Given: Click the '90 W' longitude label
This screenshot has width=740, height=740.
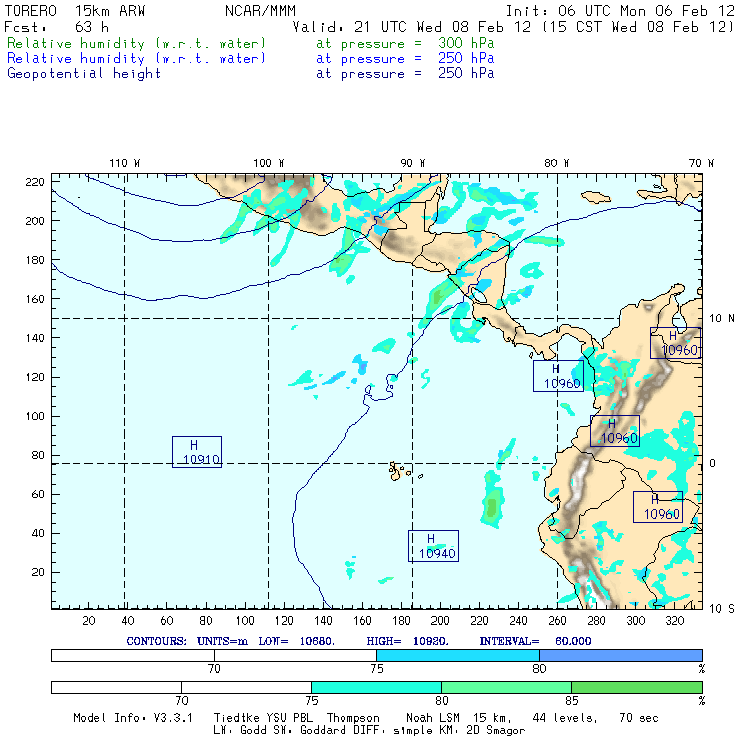Looking at the screenshot, I should pyautogui.click(x=412, y=163).
